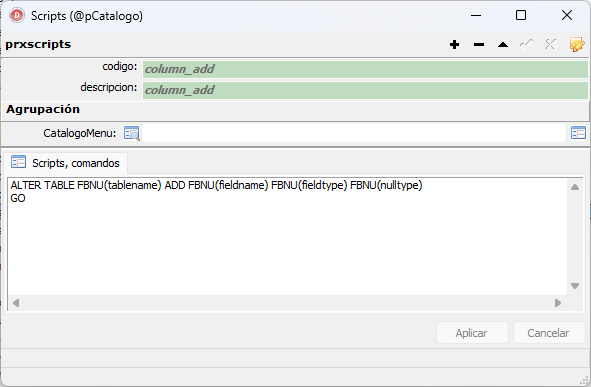Click script editor scroll right arrow
The width and height of the screenshot is (591, 387).
coord(558,303)
